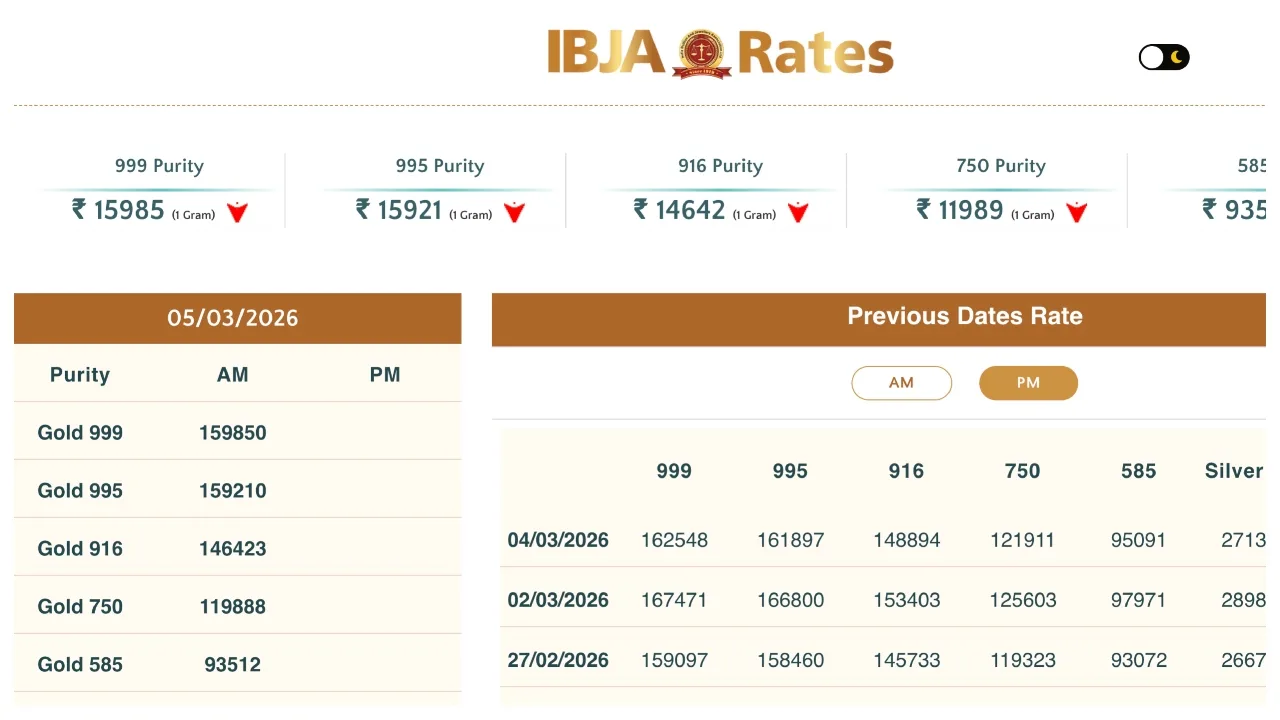Click the 05/03/2026 date header
1280x720 pixels.
(233, 318)
